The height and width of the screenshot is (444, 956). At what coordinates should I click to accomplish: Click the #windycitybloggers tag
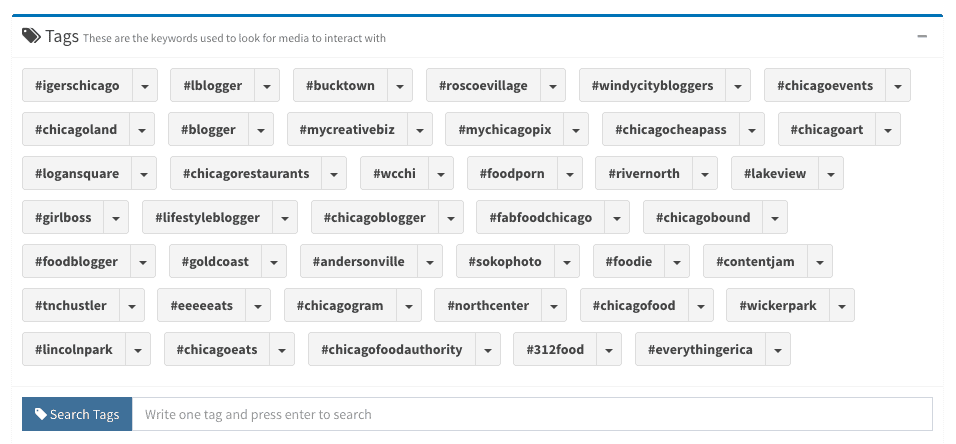[x=652, y=85]
